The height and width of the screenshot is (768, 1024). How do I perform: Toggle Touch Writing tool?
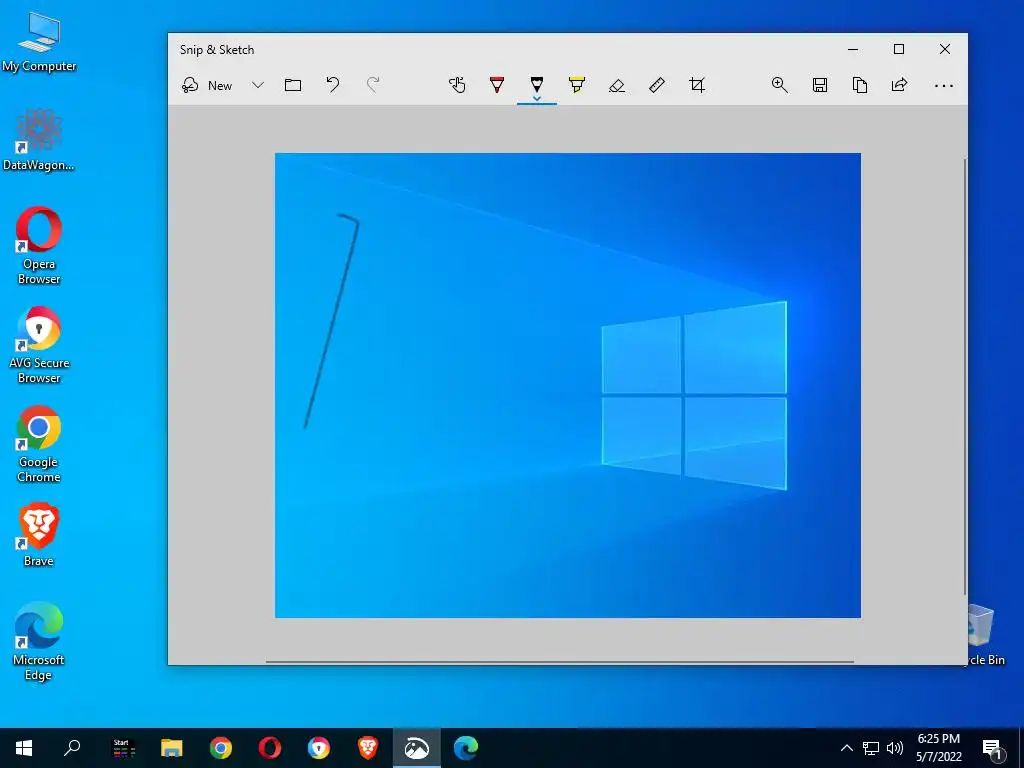[x=457, y=85]
